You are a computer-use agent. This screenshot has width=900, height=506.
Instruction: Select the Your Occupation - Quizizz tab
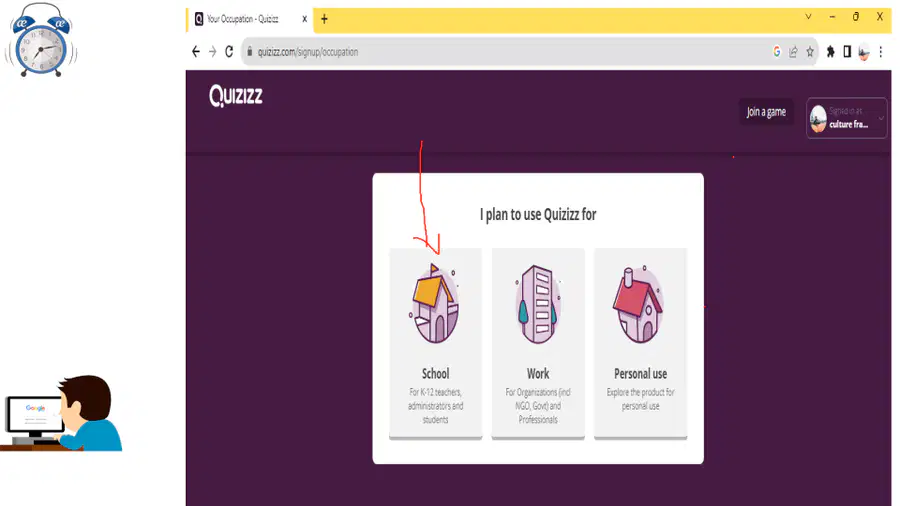[250, 19]
